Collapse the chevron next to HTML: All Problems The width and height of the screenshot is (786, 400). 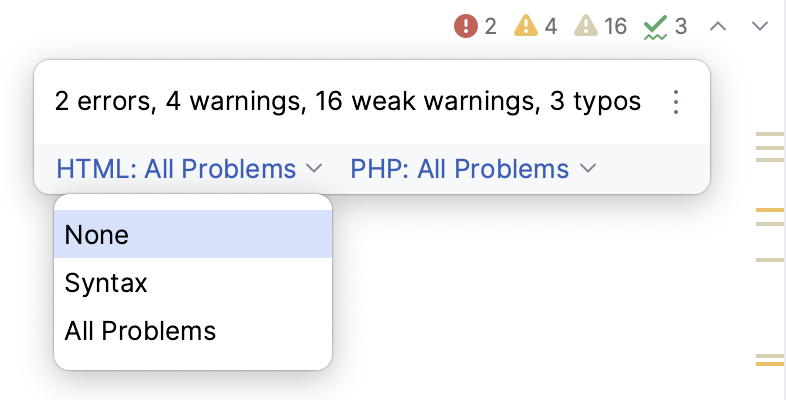314,169
